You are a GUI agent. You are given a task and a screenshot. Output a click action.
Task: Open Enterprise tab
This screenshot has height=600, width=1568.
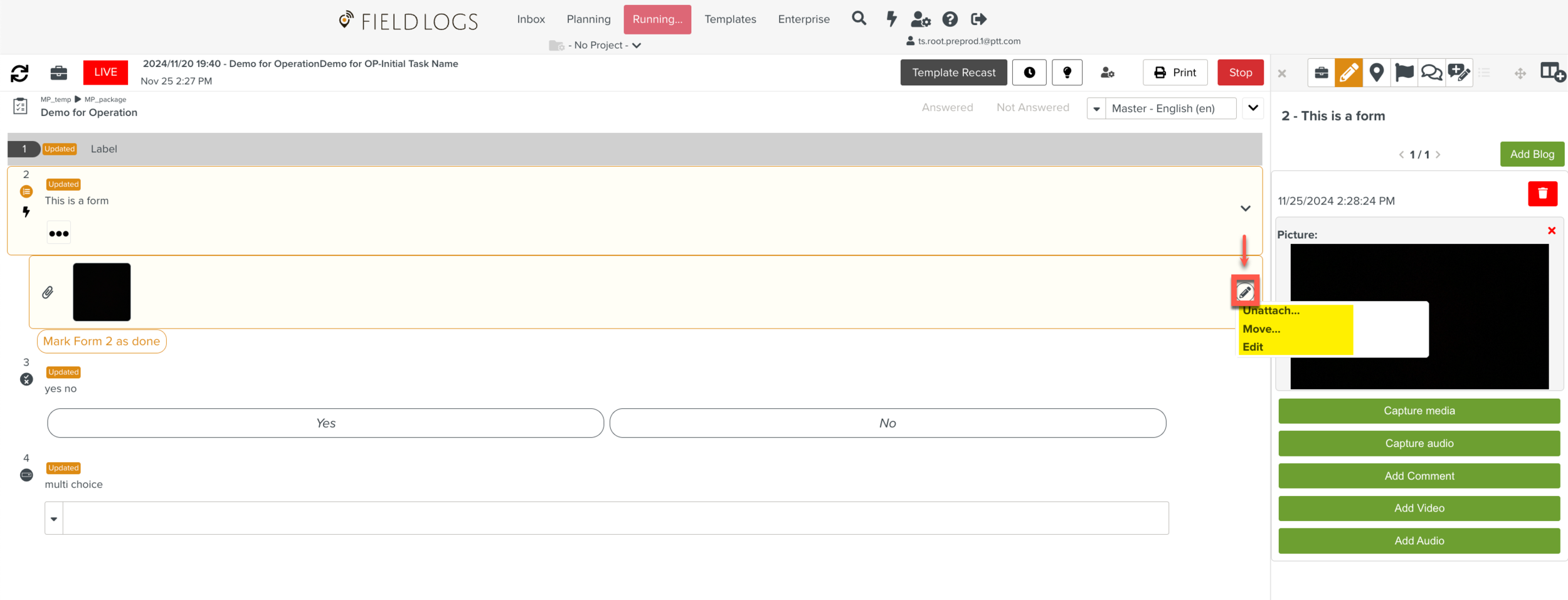coord(803,19)
